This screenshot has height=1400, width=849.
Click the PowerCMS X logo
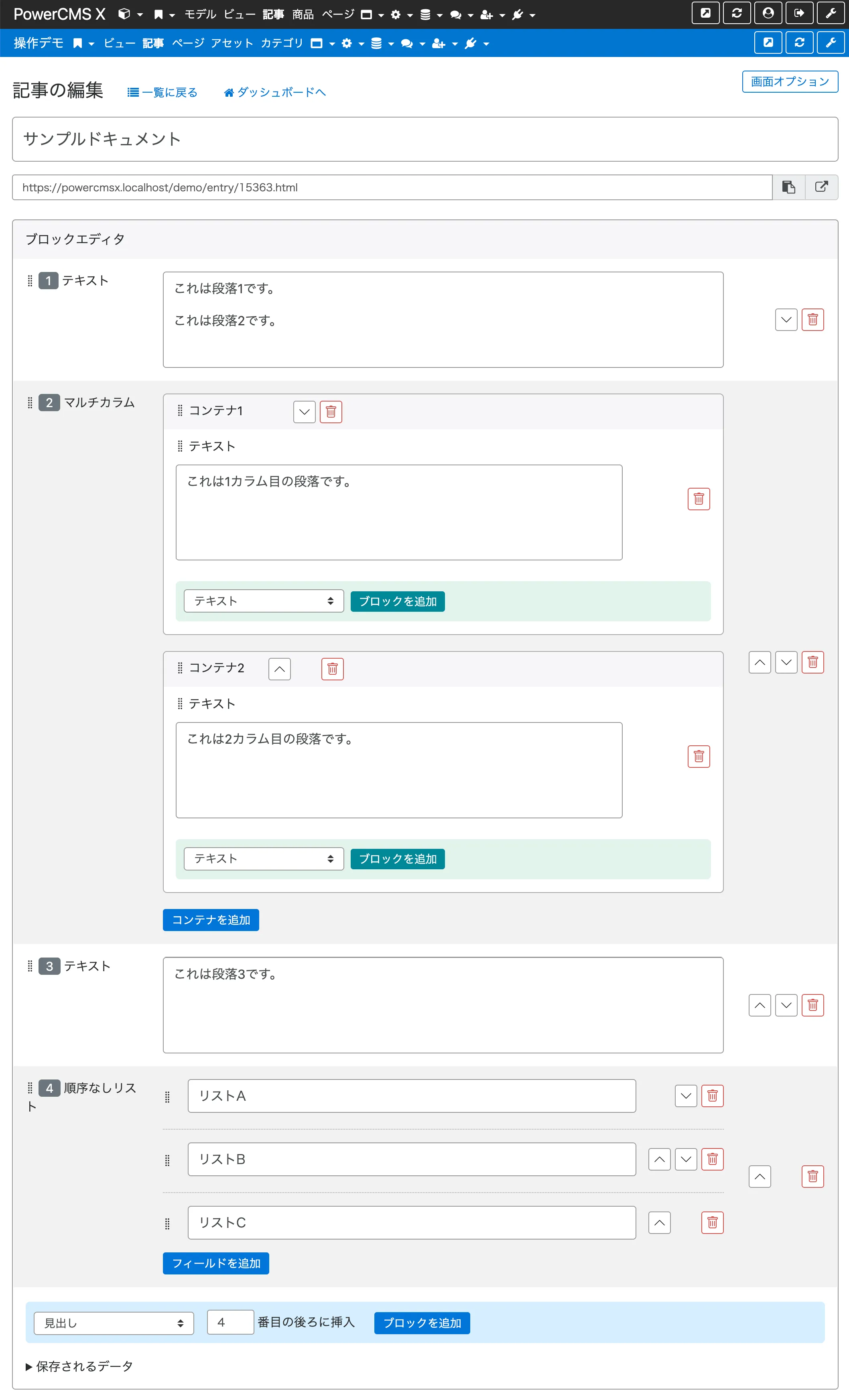point(59,14)
